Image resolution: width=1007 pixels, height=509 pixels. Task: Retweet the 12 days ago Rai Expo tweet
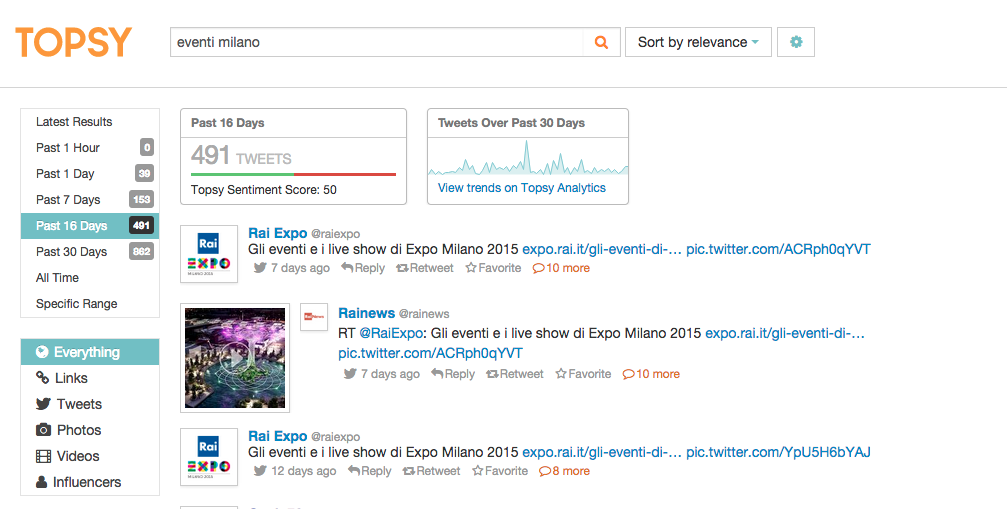(x=431, y=470)
